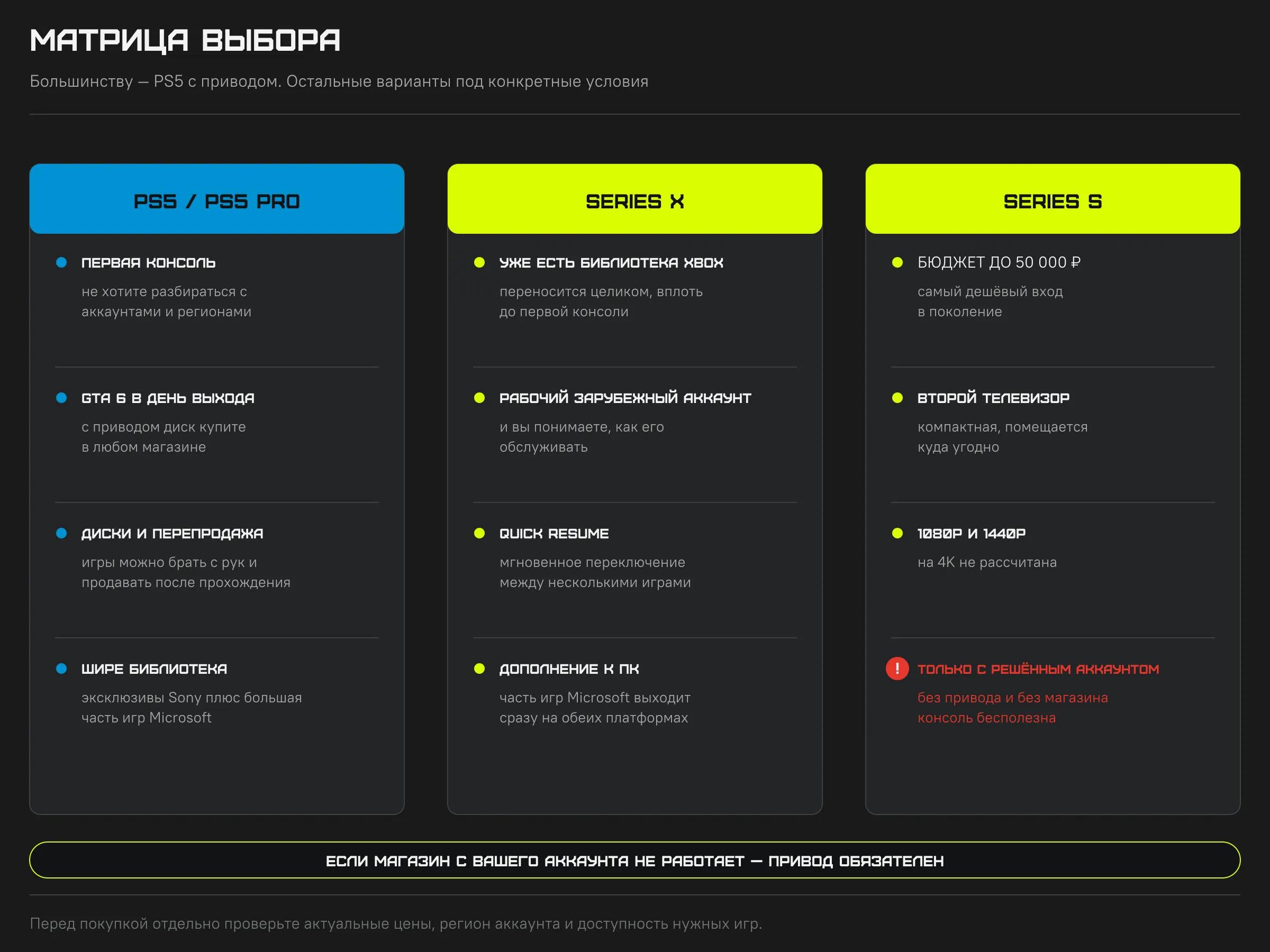Screen dimensions: 1270x952
Task: Click text 'не хотите разбираться с аккаунтами и регионами'
Action: pyautogui.click(x=167, y=302)
